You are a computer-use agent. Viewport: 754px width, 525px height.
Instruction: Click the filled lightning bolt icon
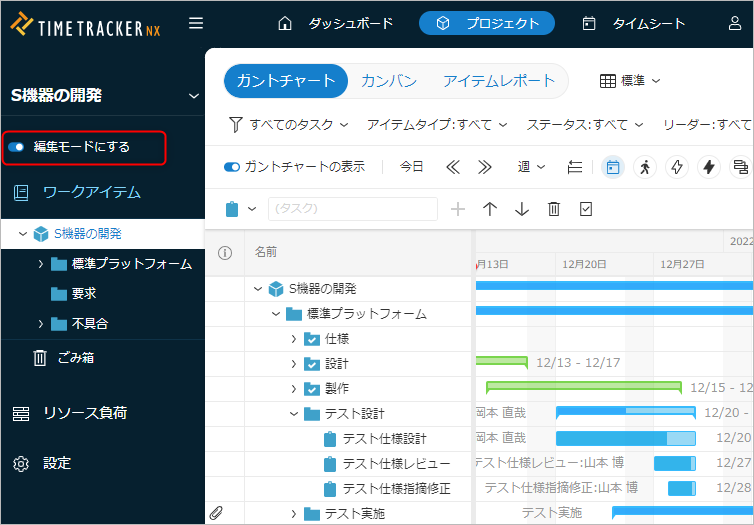click(709, 167)
